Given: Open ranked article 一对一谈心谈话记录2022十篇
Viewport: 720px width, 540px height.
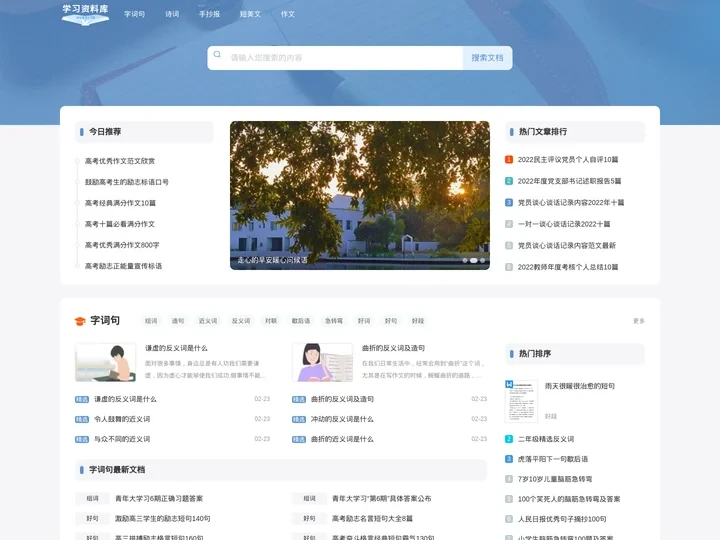Looking at the screenshot, I should (x=564, y=224).
